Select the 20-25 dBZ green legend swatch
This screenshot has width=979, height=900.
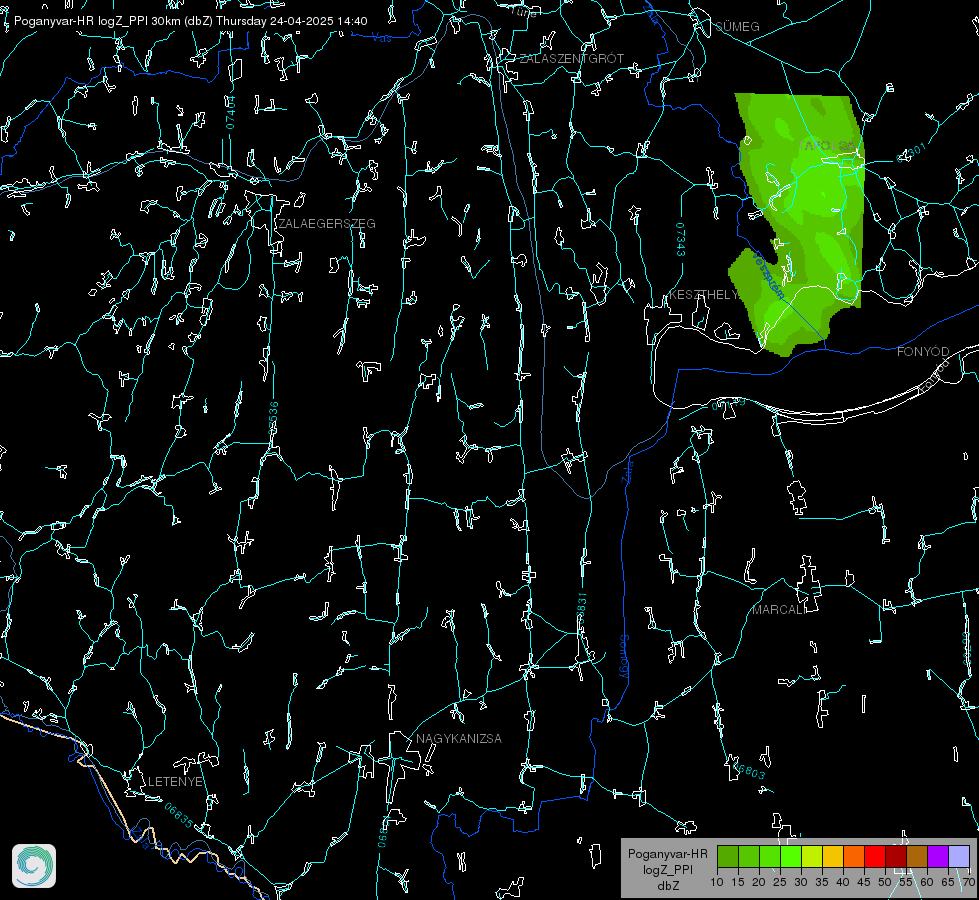(x=770, y=857)
